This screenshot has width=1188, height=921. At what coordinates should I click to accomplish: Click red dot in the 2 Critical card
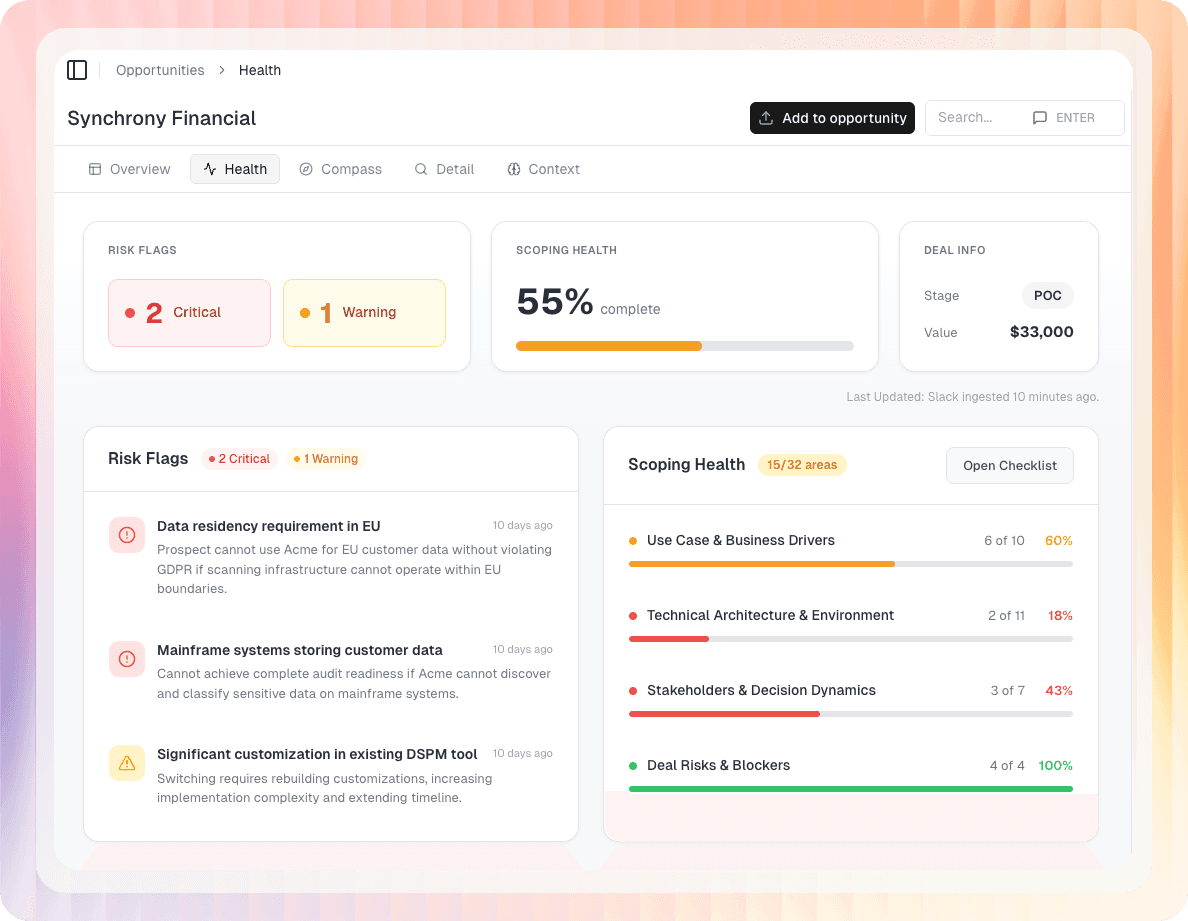pyautogui.click(x=130, y=313)
